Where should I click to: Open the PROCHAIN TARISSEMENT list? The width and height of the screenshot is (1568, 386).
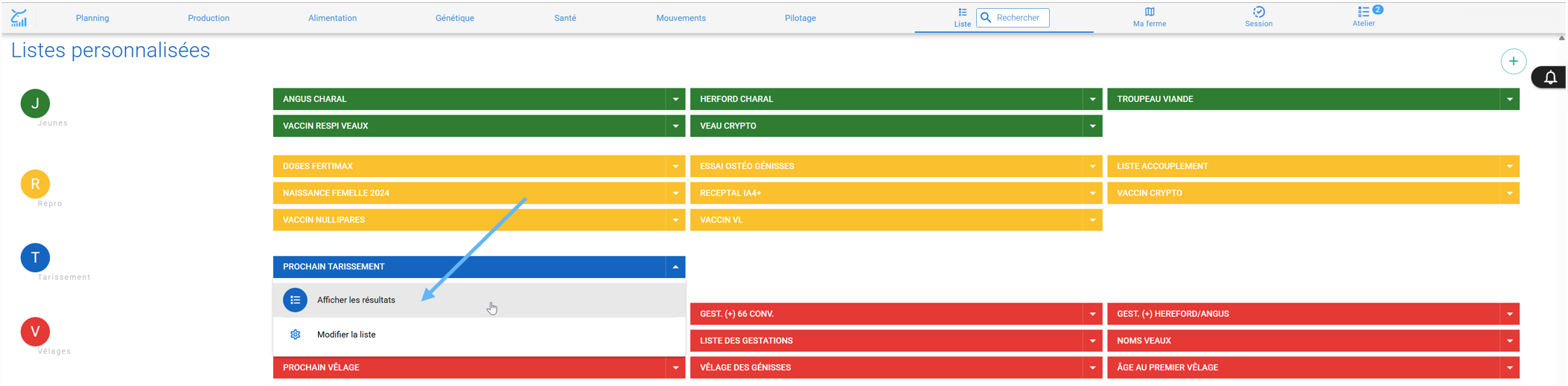[469, 267]
